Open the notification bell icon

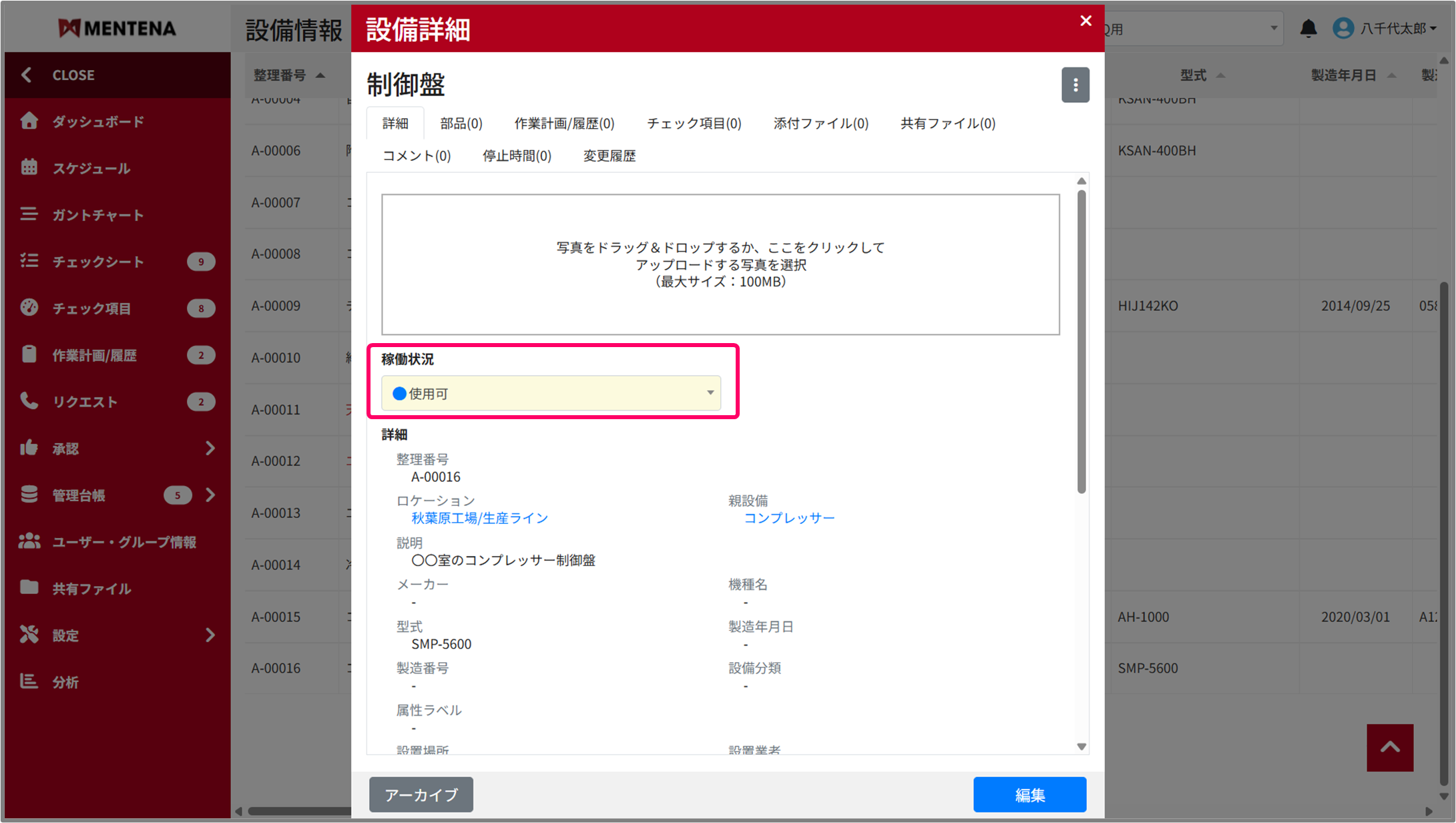(x=1308, y=29)
